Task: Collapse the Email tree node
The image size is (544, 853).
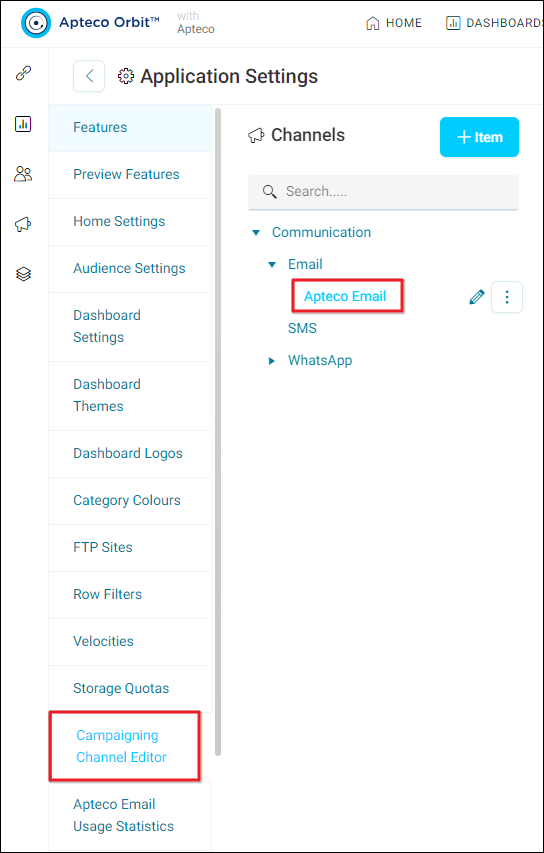Action: (x=272, y=265)
